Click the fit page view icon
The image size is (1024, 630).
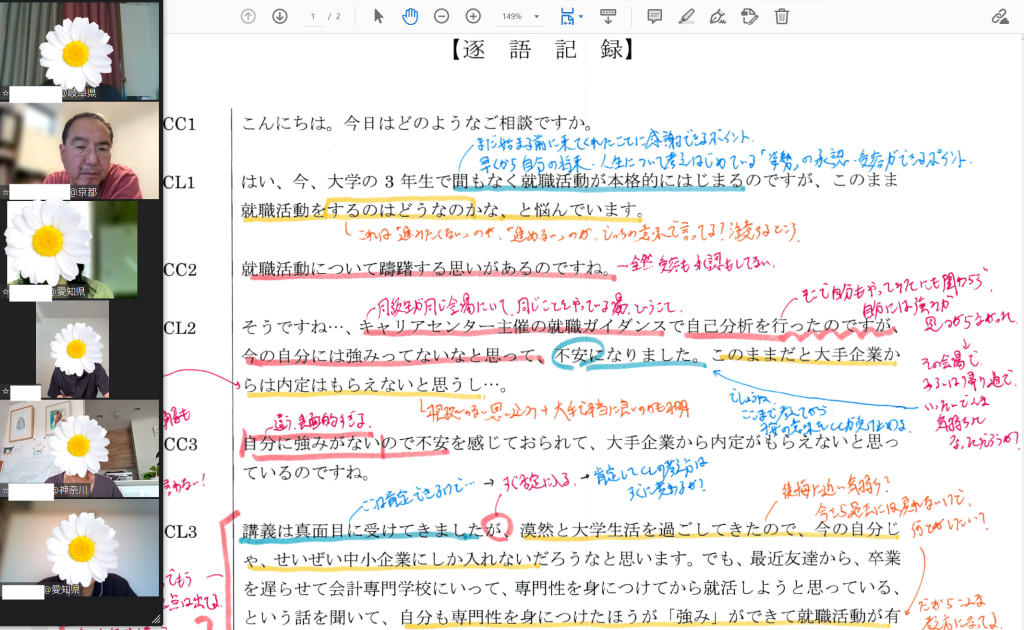click(x=567, y=16)
